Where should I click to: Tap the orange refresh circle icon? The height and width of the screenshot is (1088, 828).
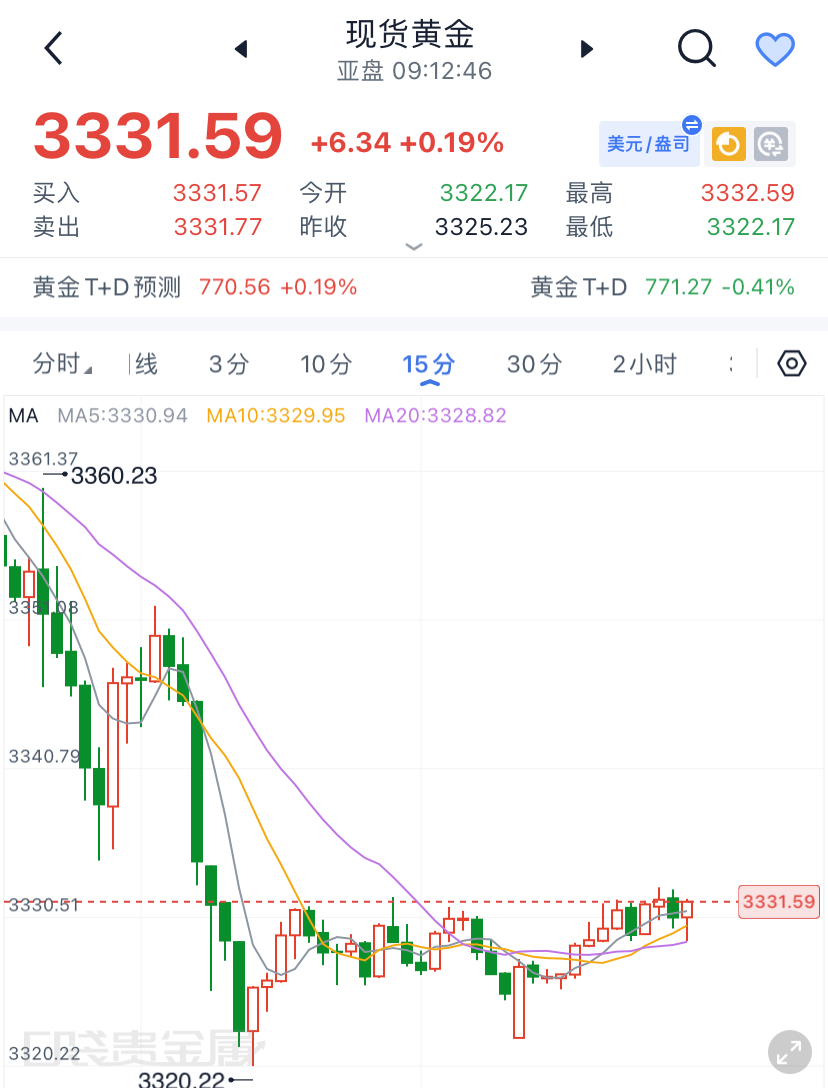click(x=728, y=144)
